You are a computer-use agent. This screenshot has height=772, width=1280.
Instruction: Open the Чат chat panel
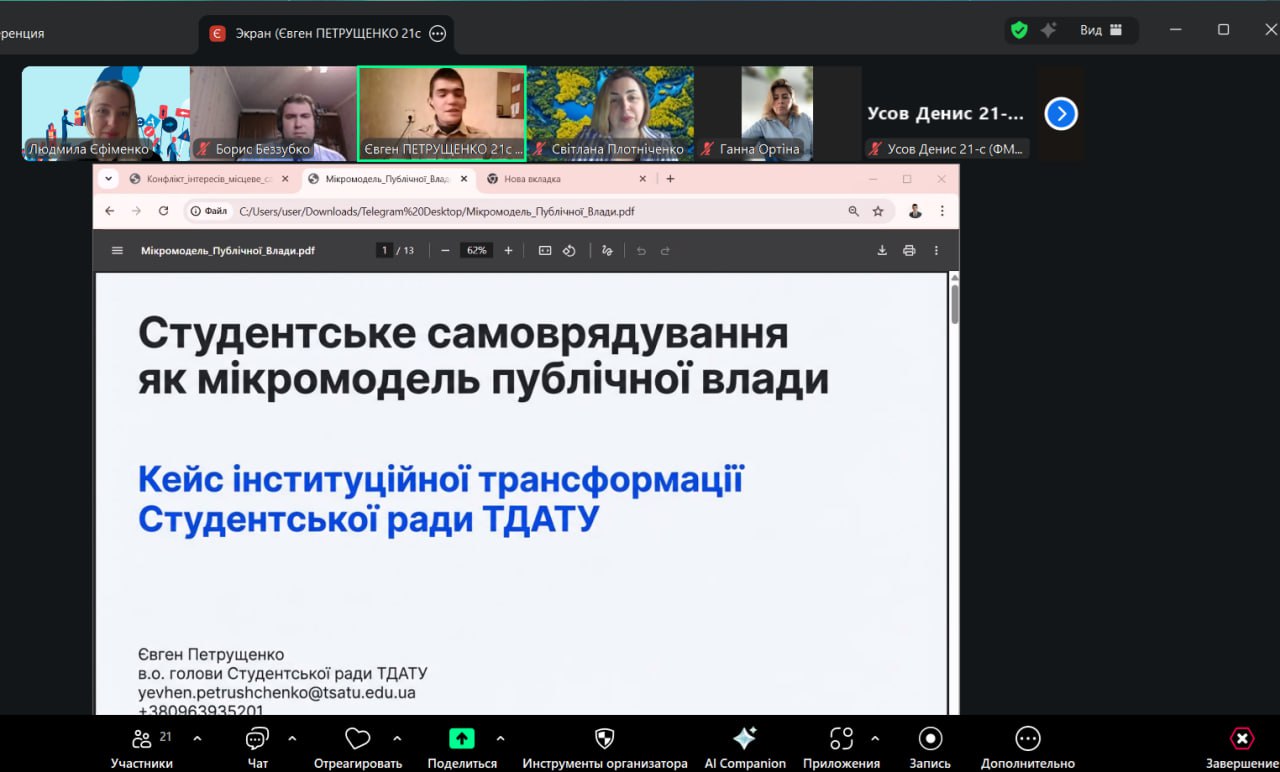(x=257, y=740)
